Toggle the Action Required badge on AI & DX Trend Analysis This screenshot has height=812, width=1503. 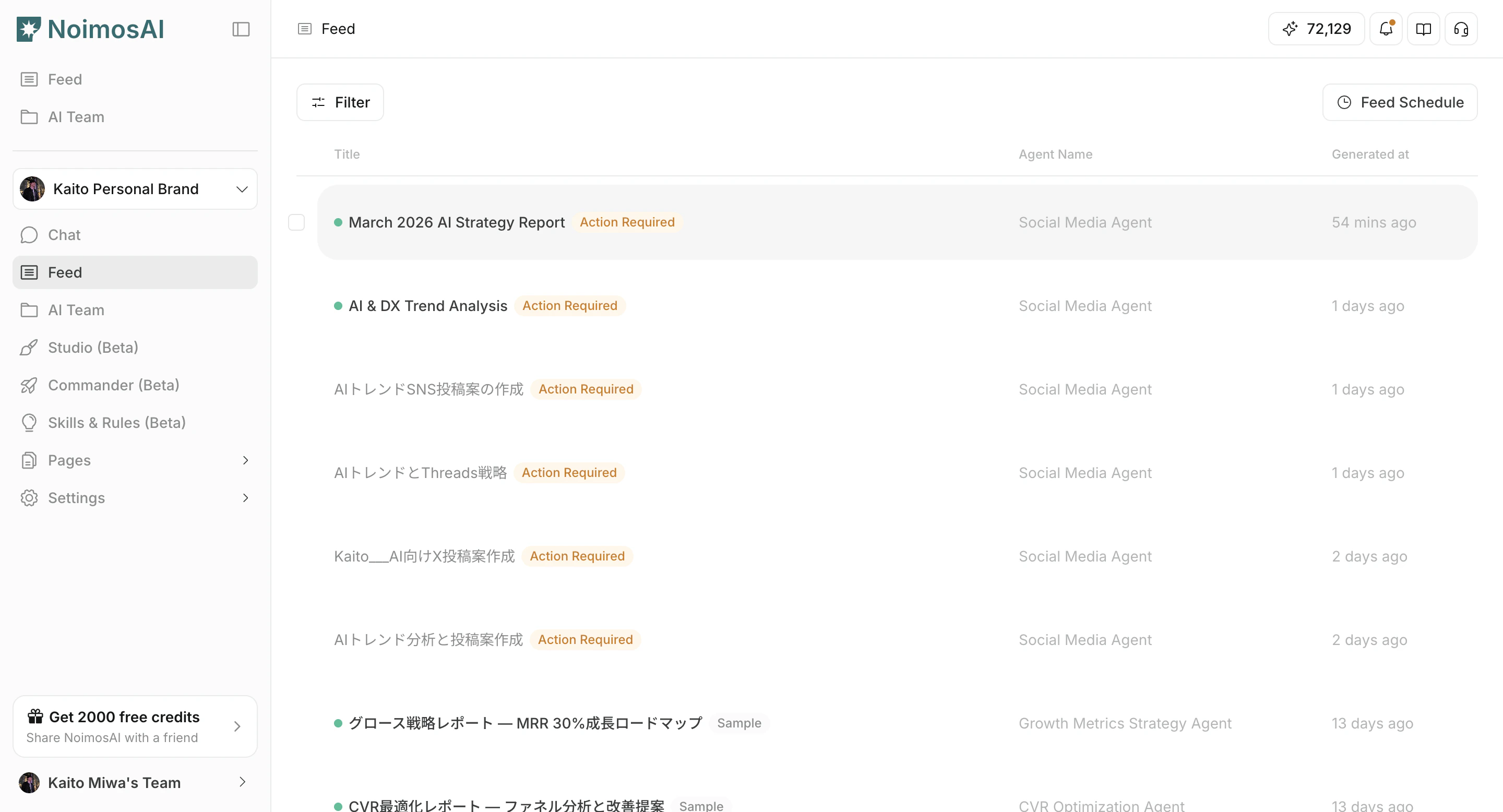click(x=570, y=305)
